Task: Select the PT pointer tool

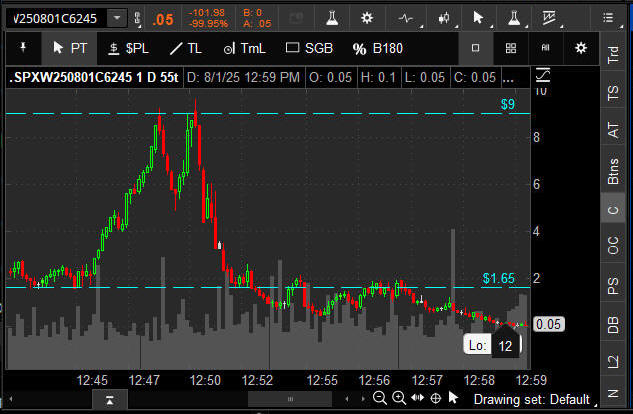Action: (70, 48)
